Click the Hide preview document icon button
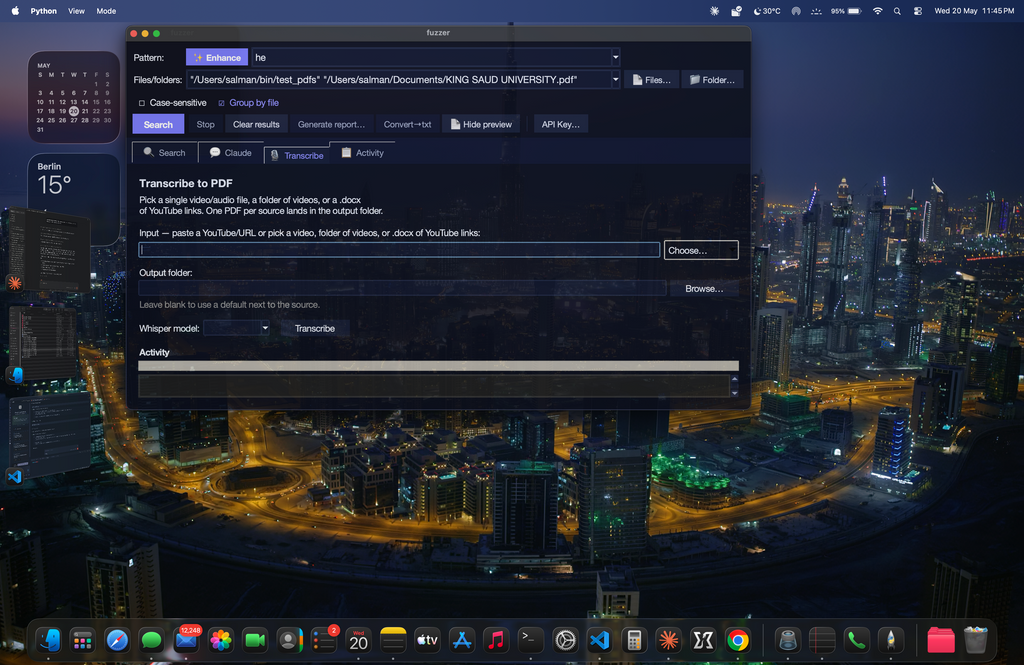 481,124
